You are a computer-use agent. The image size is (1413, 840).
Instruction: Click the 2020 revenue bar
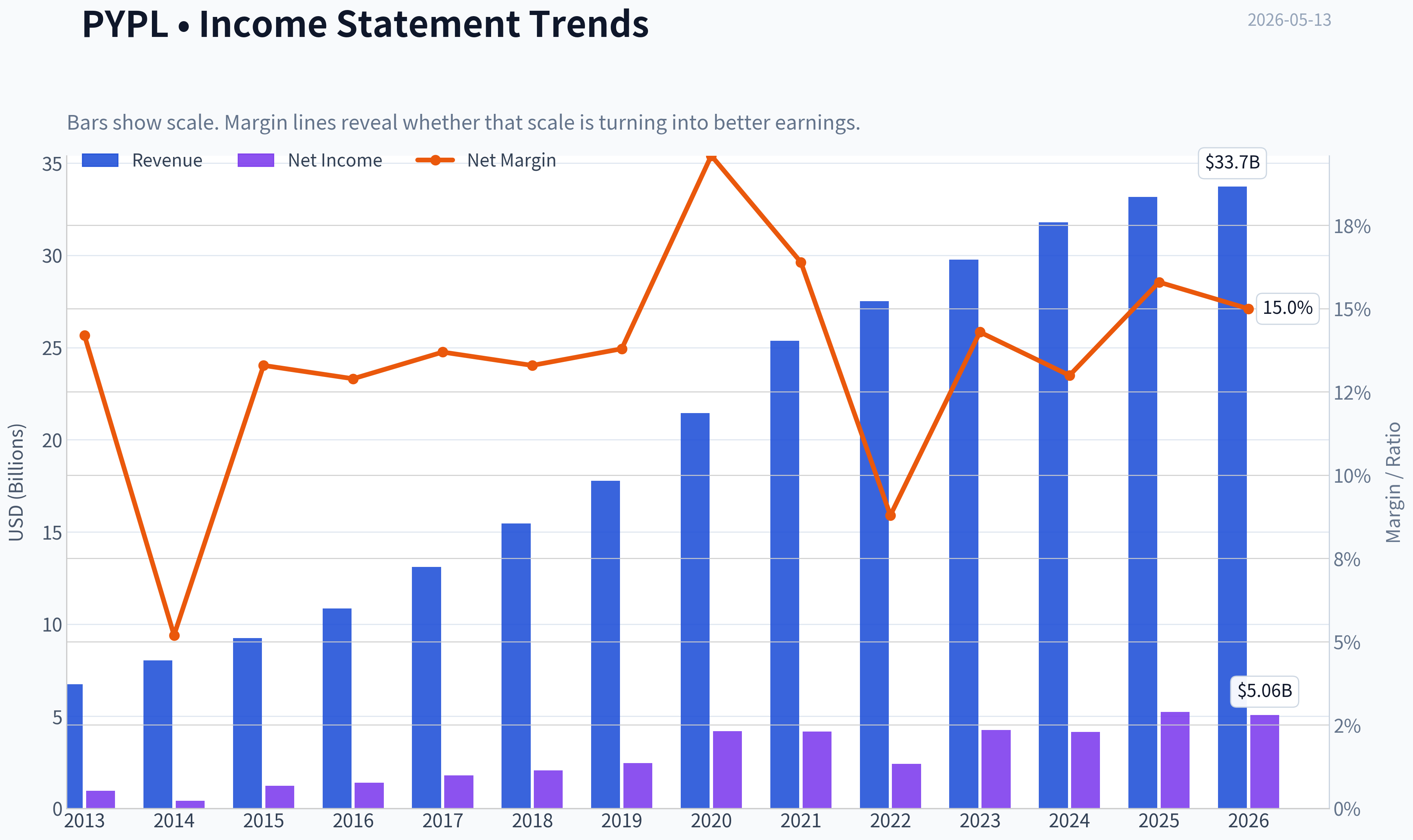coord(695,610)
